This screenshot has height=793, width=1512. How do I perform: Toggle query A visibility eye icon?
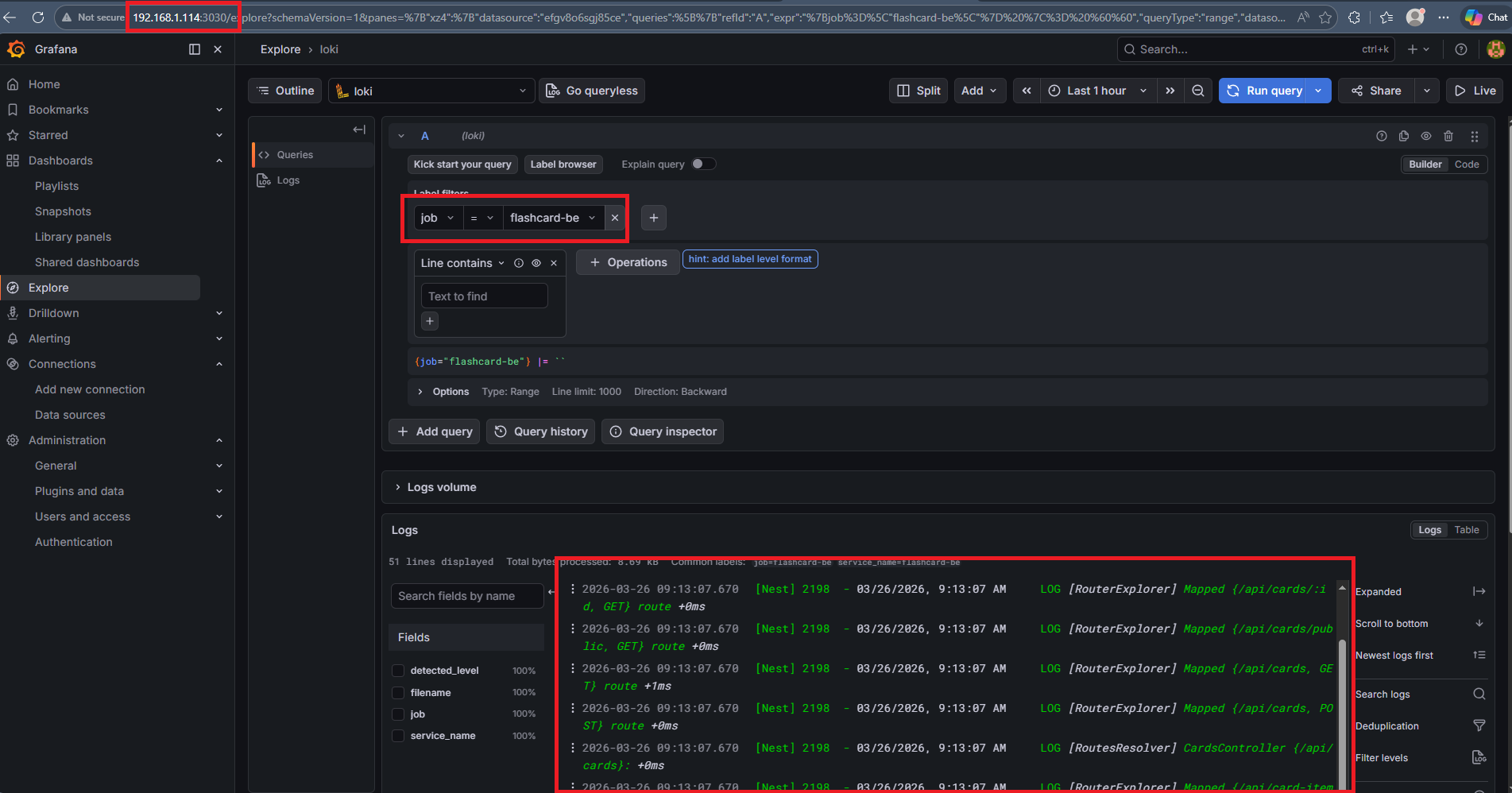coord(1426,136)
